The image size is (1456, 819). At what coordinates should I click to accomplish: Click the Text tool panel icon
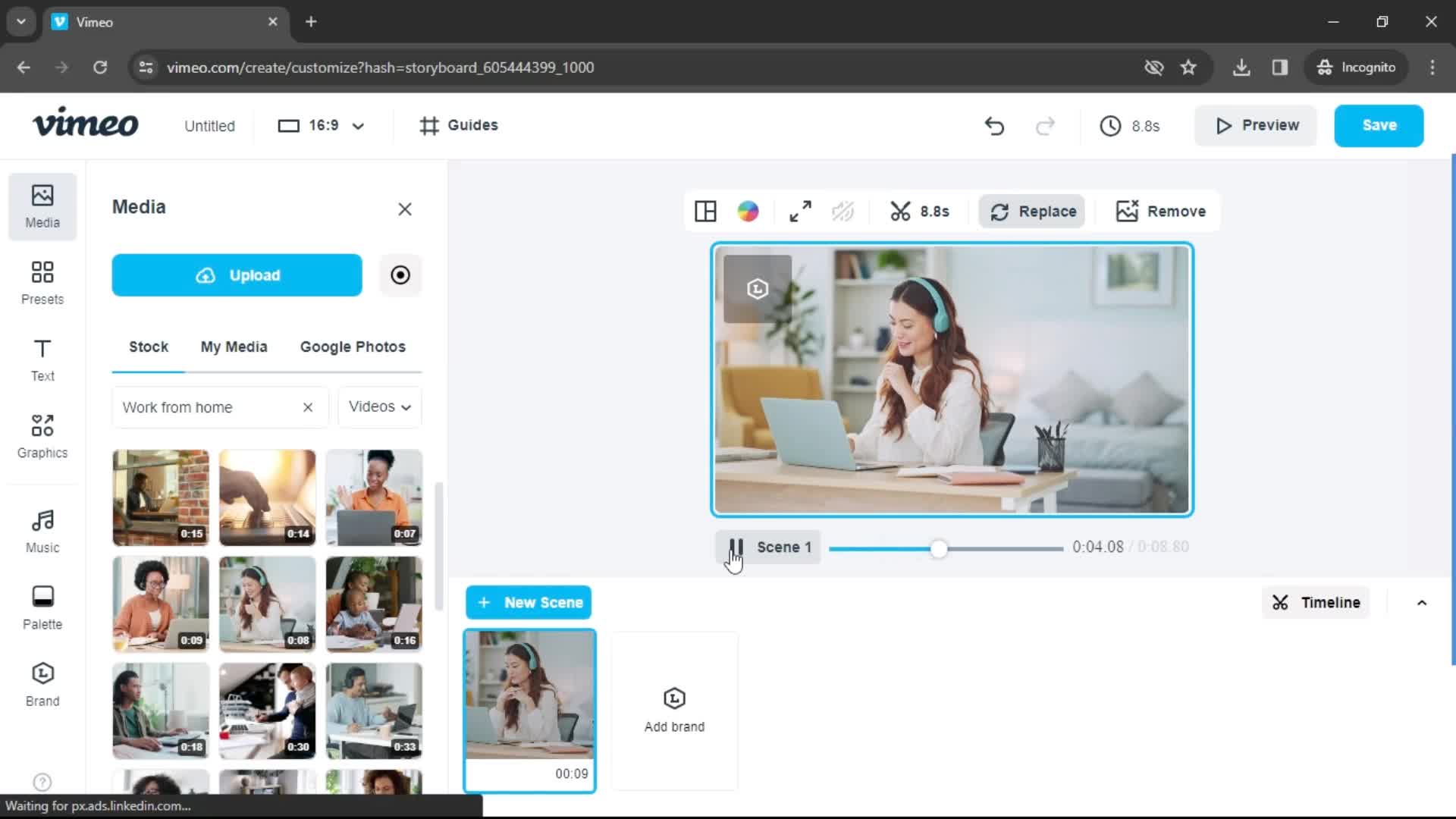(x=42, y=359)
